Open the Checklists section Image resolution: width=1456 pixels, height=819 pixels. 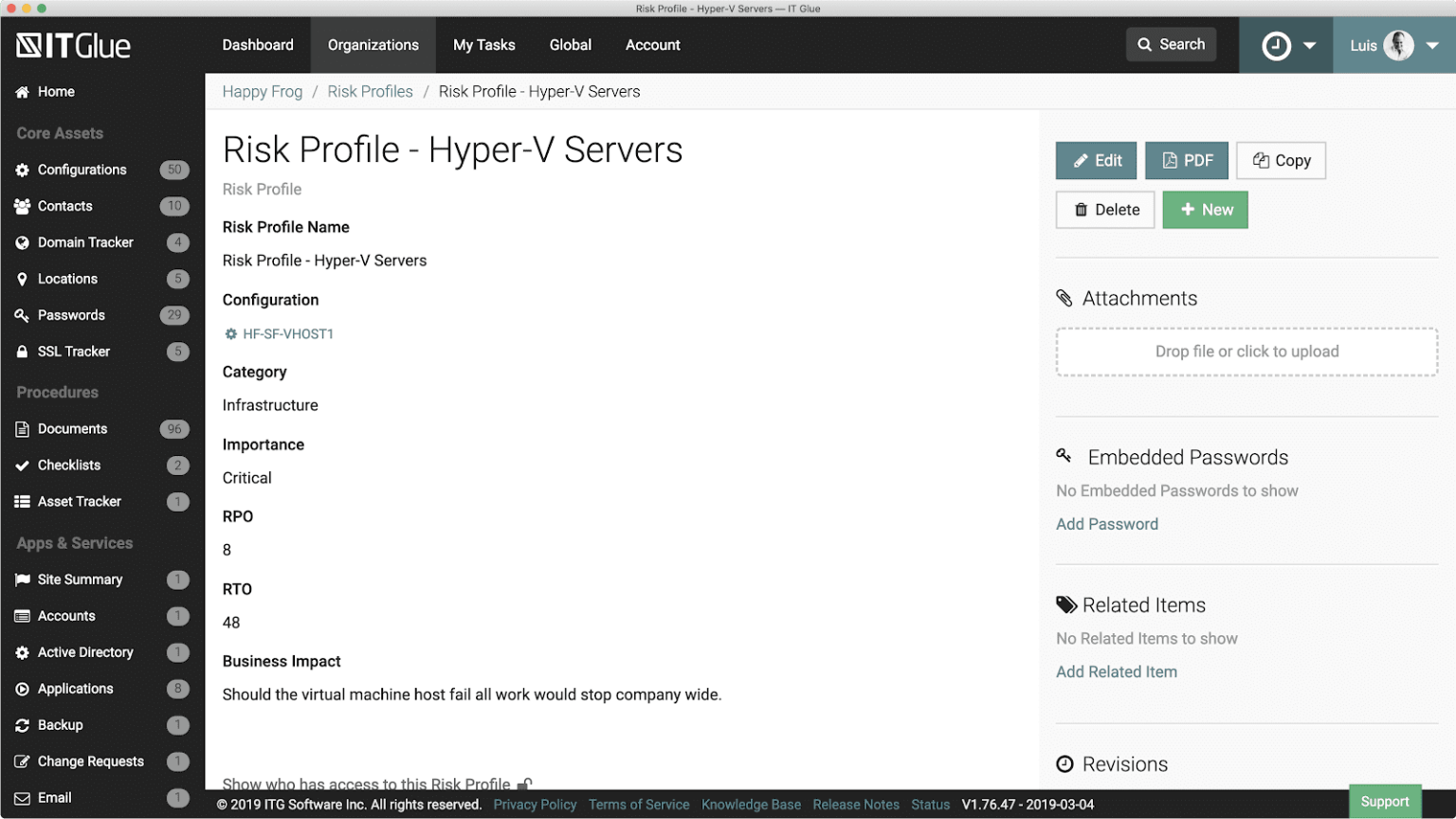click(68, 465)
